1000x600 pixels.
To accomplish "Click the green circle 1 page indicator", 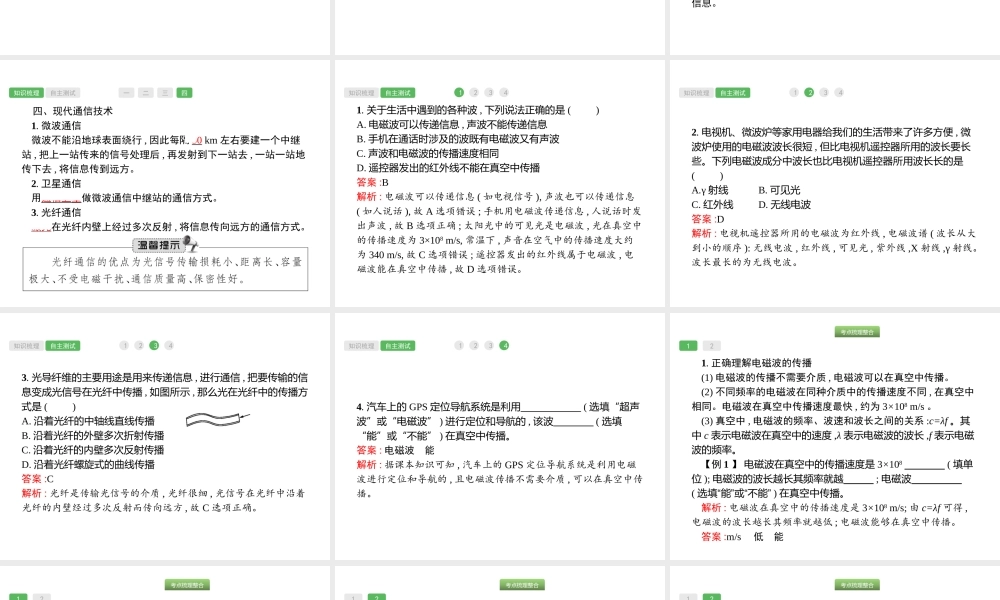I will pyautogui.click(x=460, y=92).
